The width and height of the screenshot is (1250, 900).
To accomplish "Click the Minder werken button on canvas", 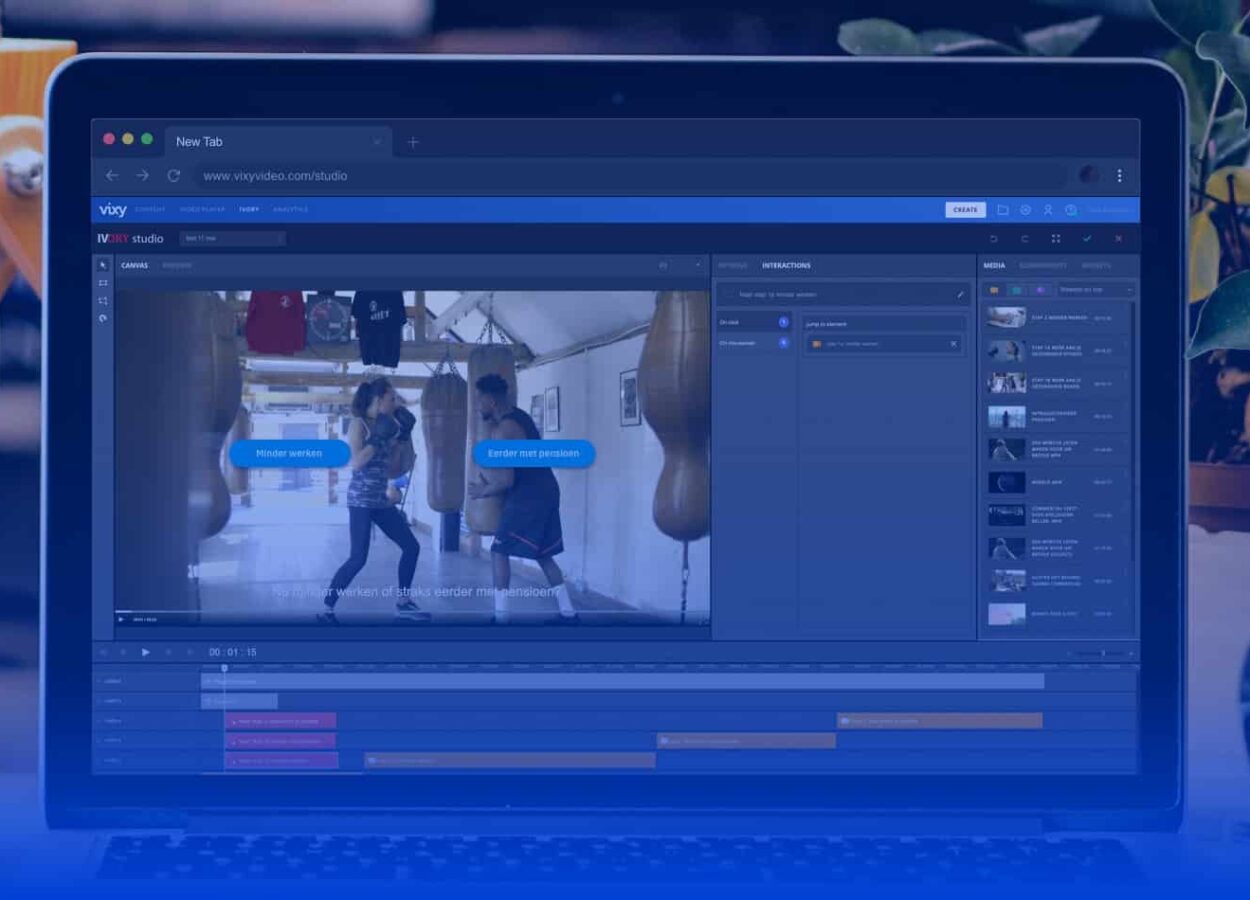I will (289, 453).
